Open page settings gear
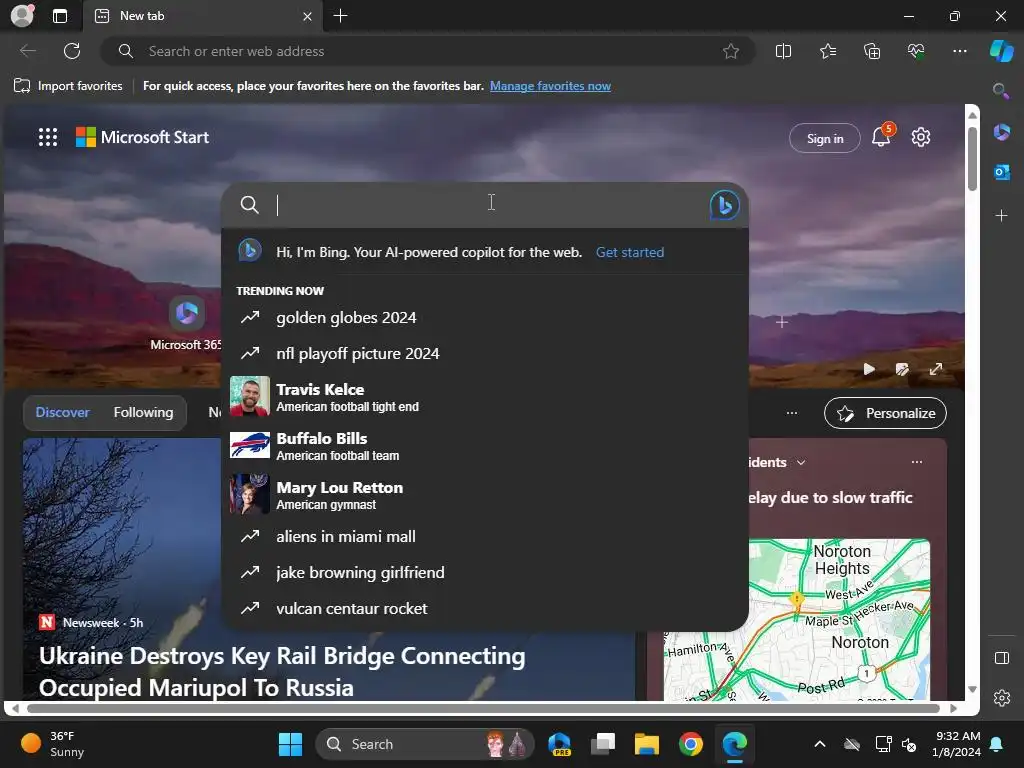 (x=920, y=137)
